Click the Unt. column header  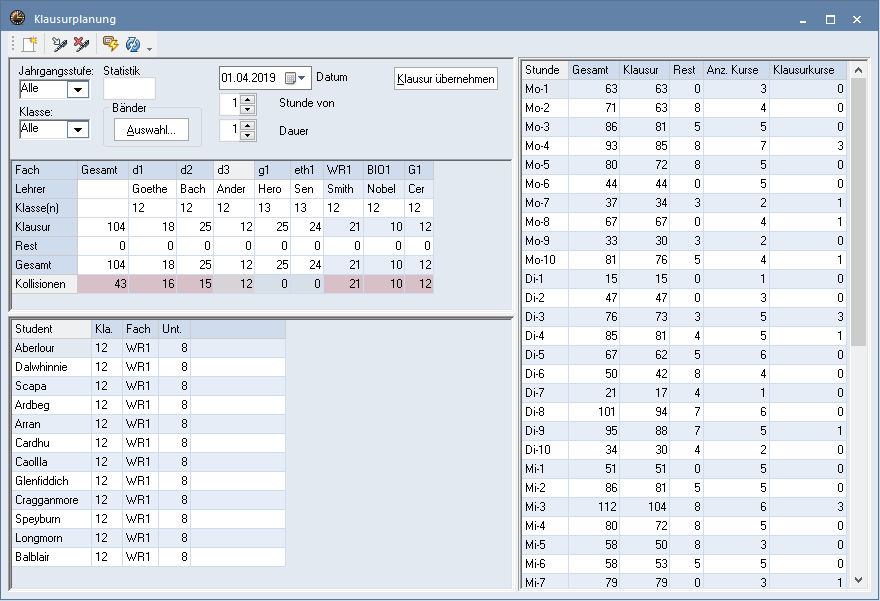click(174, 329)
